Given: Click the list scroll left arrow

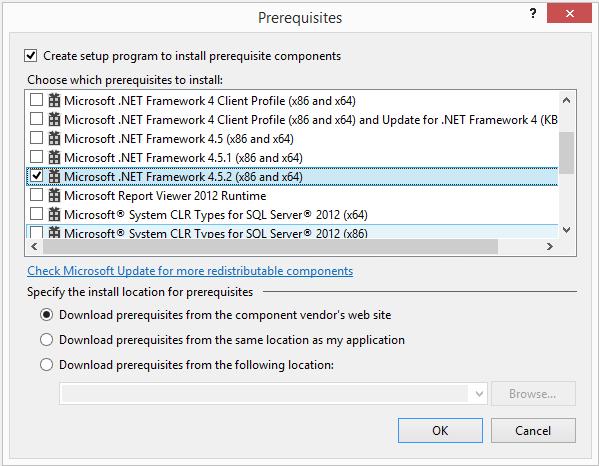Looking at the screenshot, I should point(34,246).
